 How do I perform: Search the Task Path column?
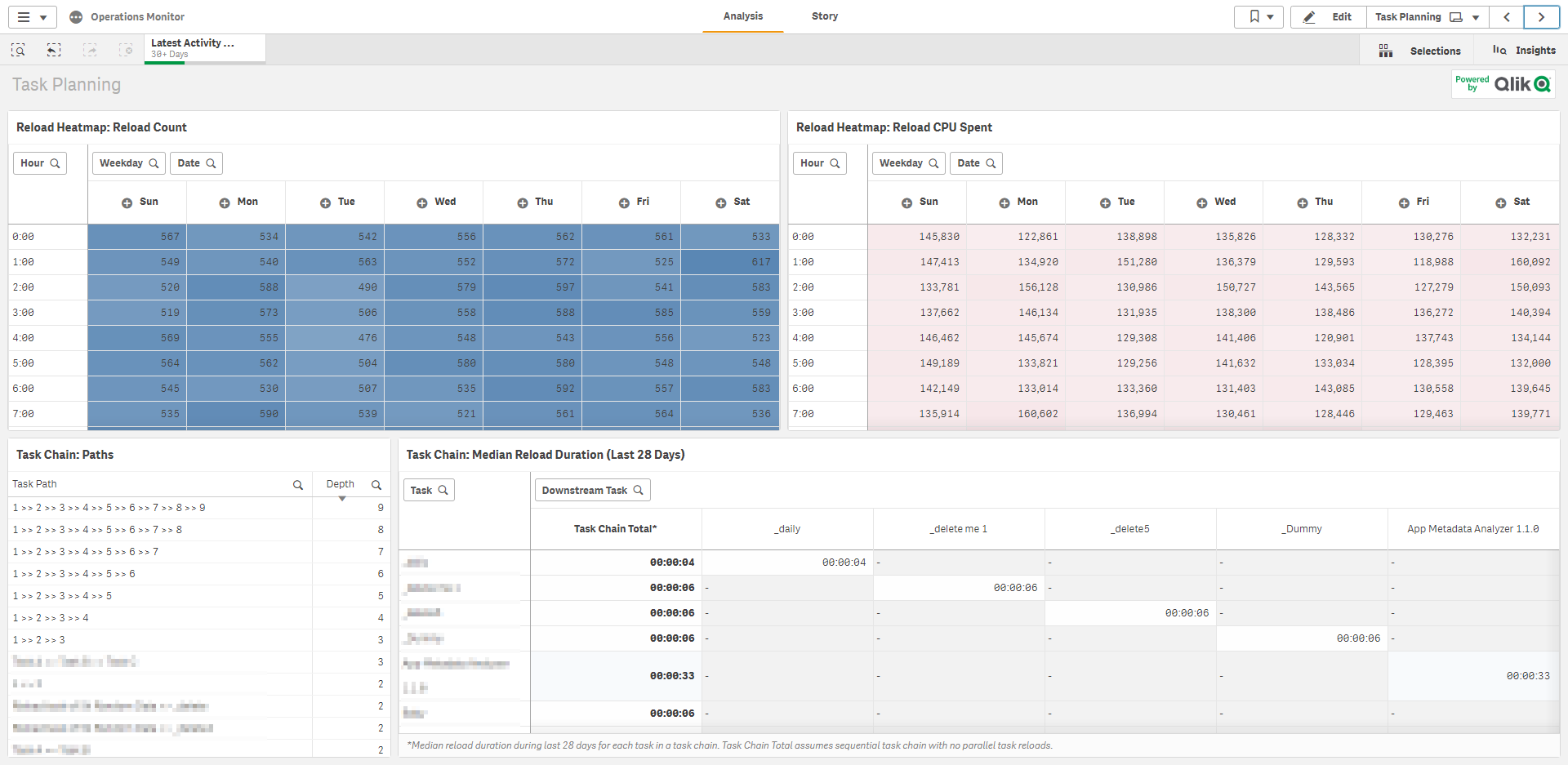[298, 485]
